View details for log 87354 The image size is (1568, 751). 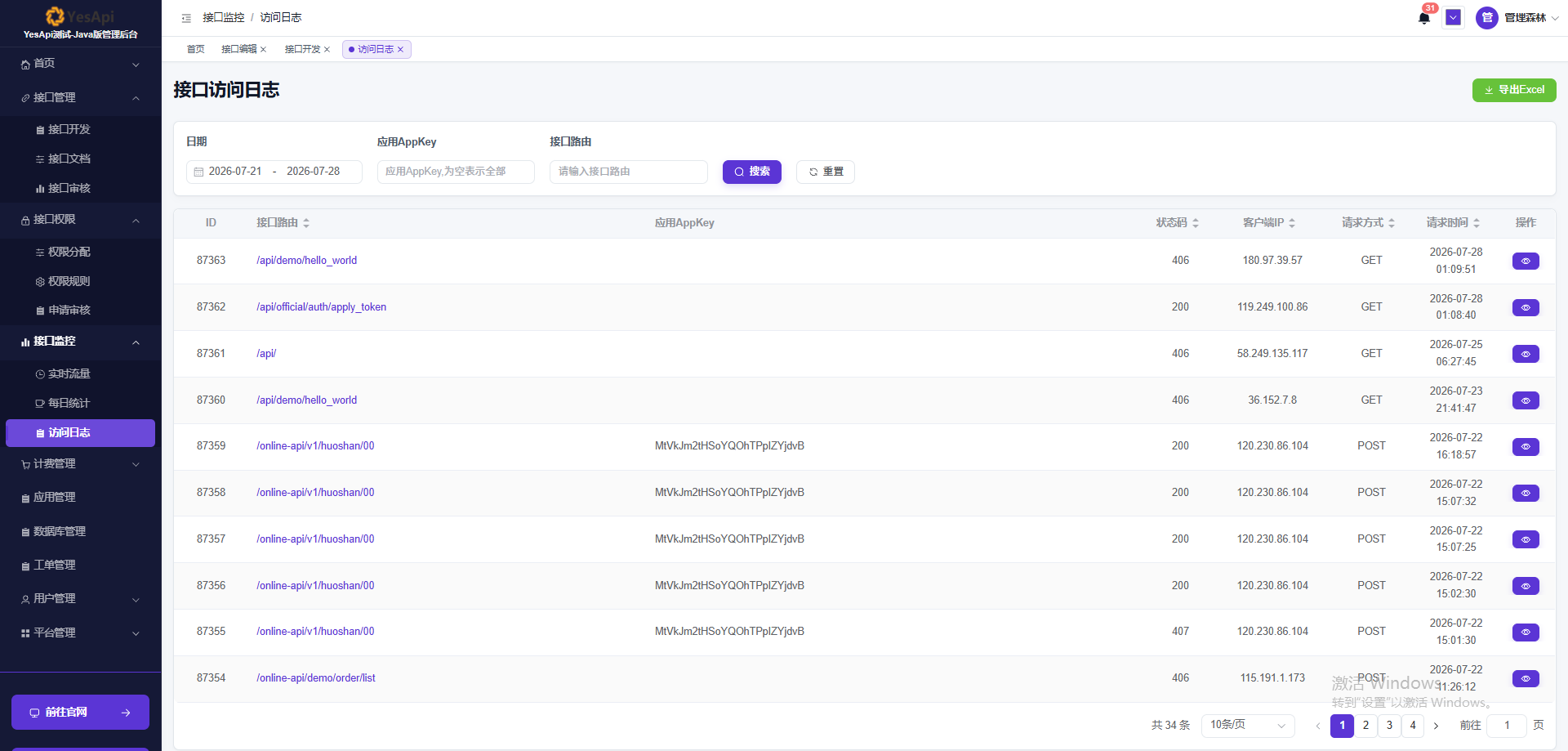(1526, 679)
